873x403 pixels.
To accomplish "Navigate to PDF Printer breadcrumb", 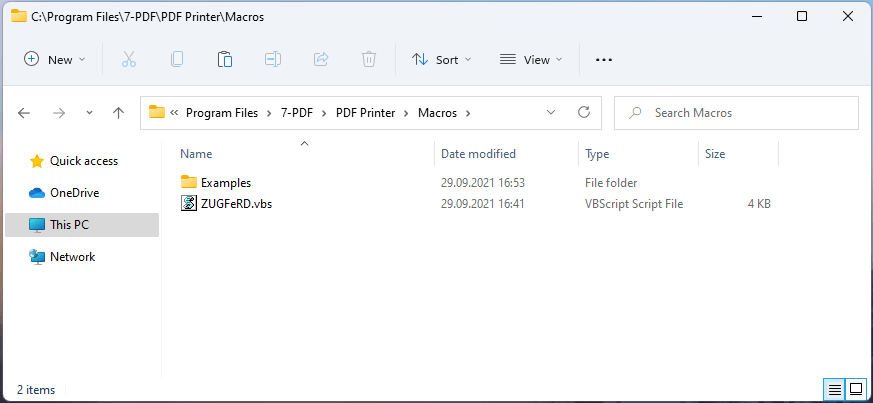I will point(365,113).
